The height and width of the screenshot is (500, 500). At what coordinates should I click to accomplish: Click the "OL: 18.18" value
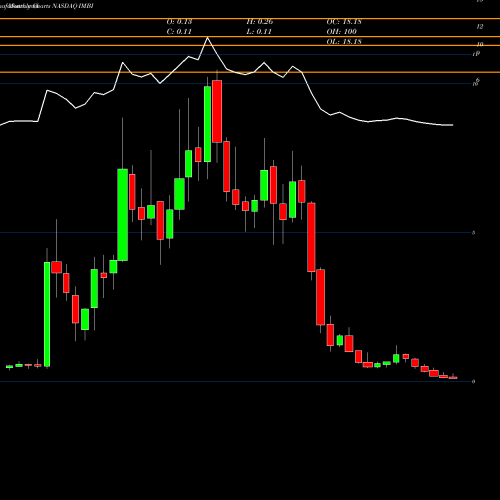(x=344, y=42)
